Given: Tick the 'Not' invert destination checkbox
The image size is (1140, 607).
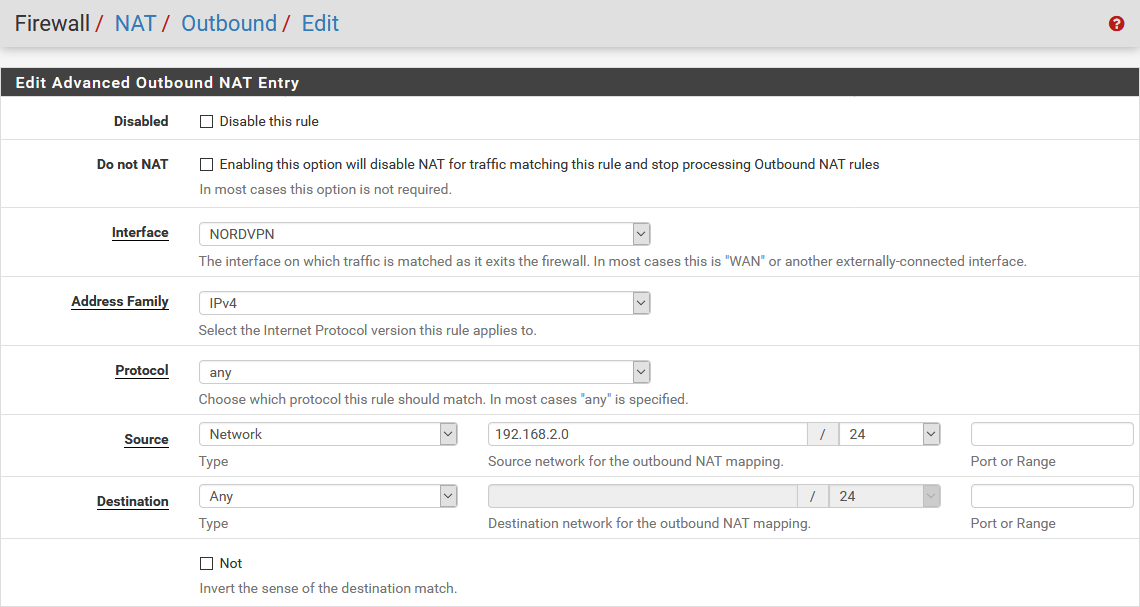Looking at the screenshot, I should point(207,564).
